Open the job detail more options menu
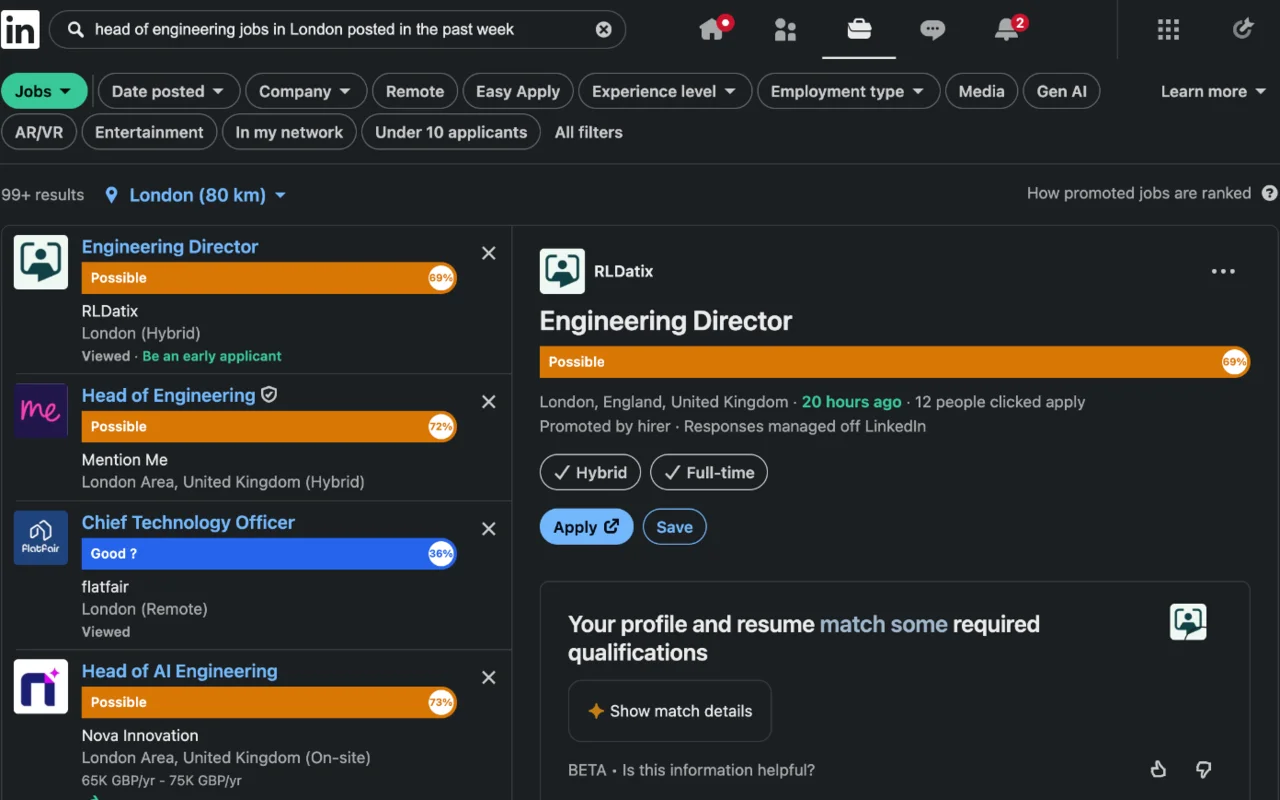This screenshot has height=800, width=1280. click(1223, 271)
